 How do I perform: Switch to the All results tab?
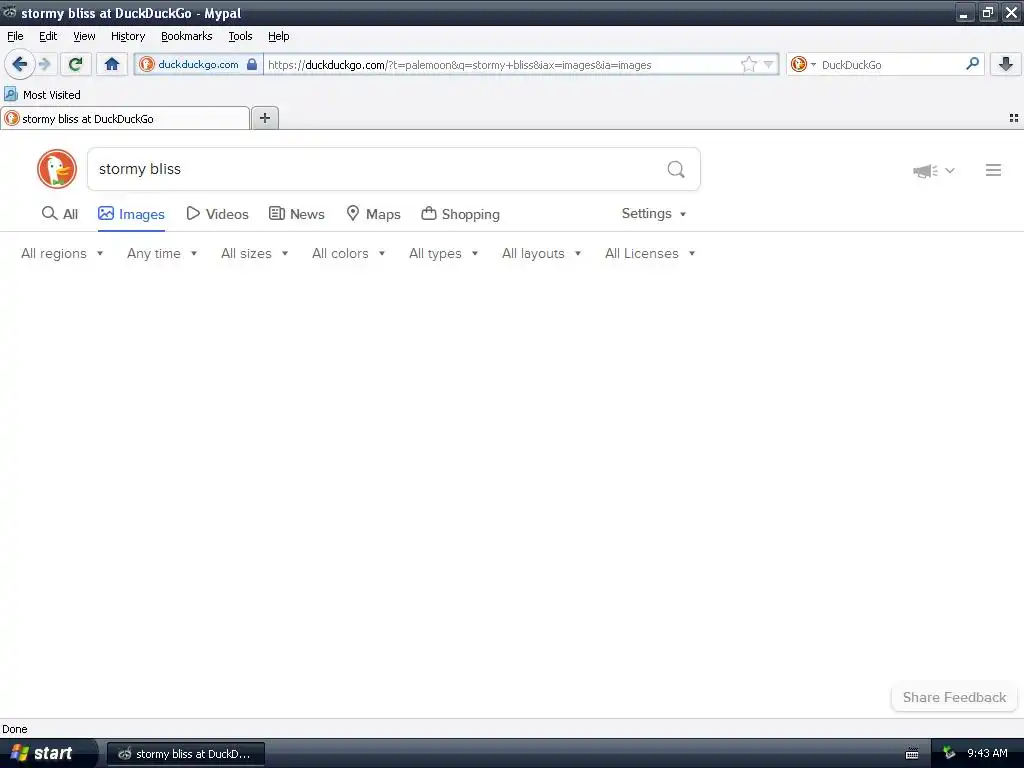coord(59,214)
